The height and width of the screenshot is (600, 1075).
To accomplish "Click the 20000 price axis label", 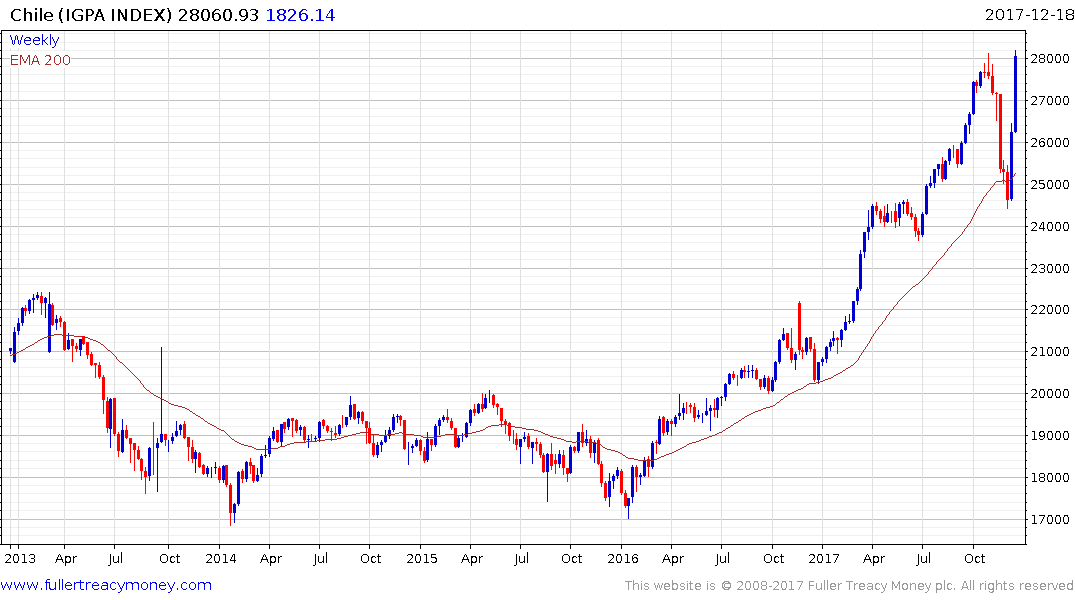I will (x=1050, y=394).
